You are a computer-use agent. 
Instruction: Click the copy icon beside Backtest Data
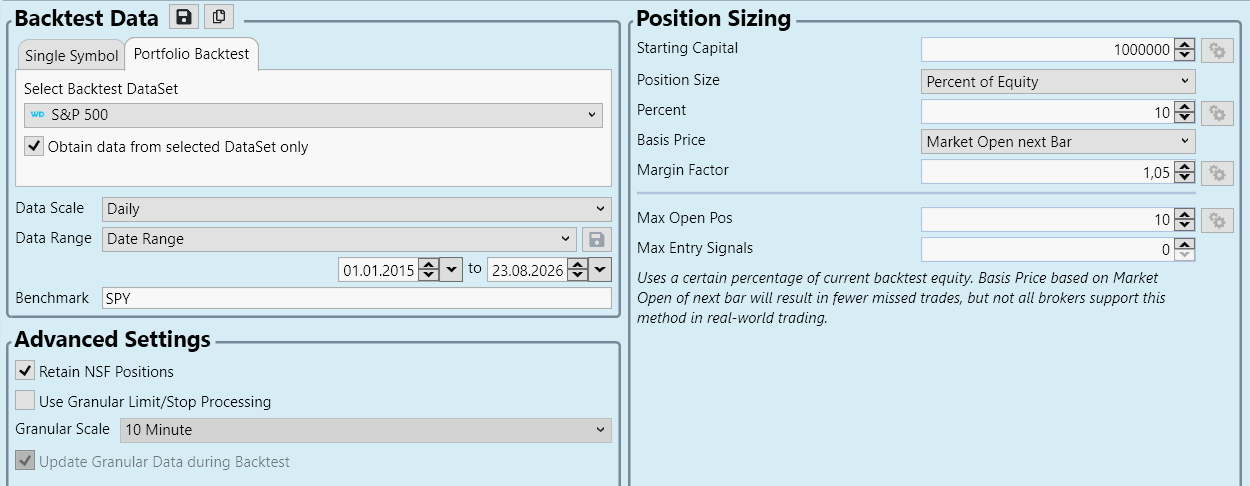(x=217, y=17)
